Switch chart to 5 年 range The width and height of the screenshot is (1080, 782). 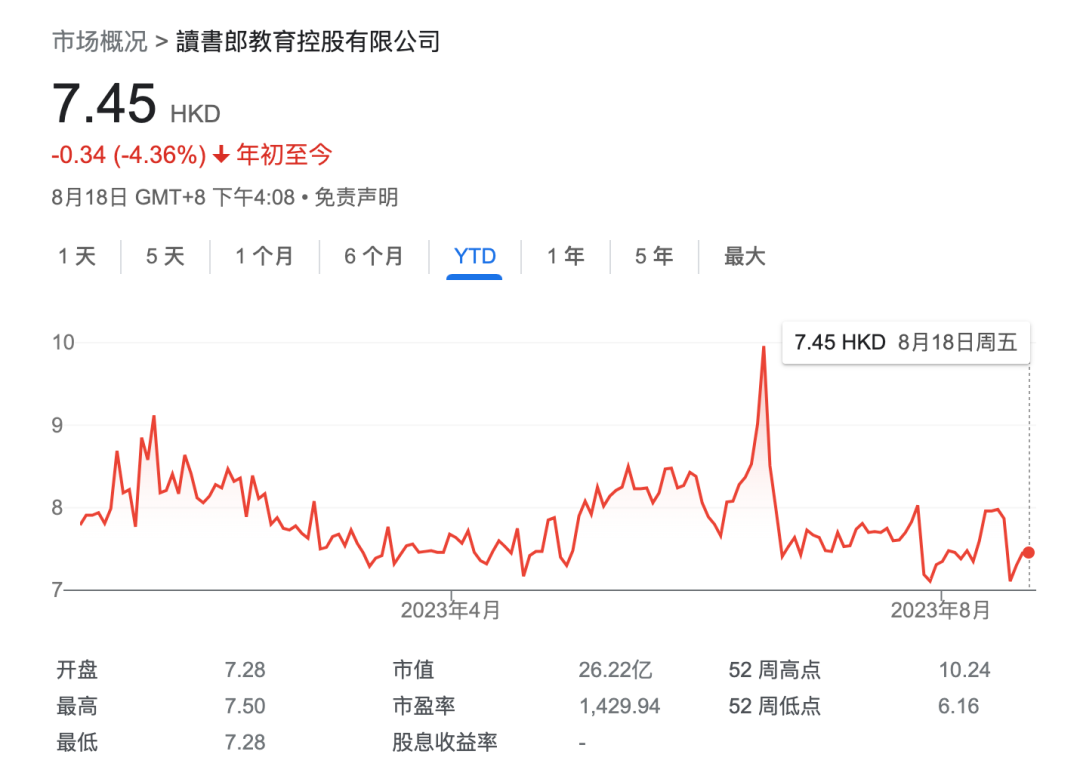(654, 256)
